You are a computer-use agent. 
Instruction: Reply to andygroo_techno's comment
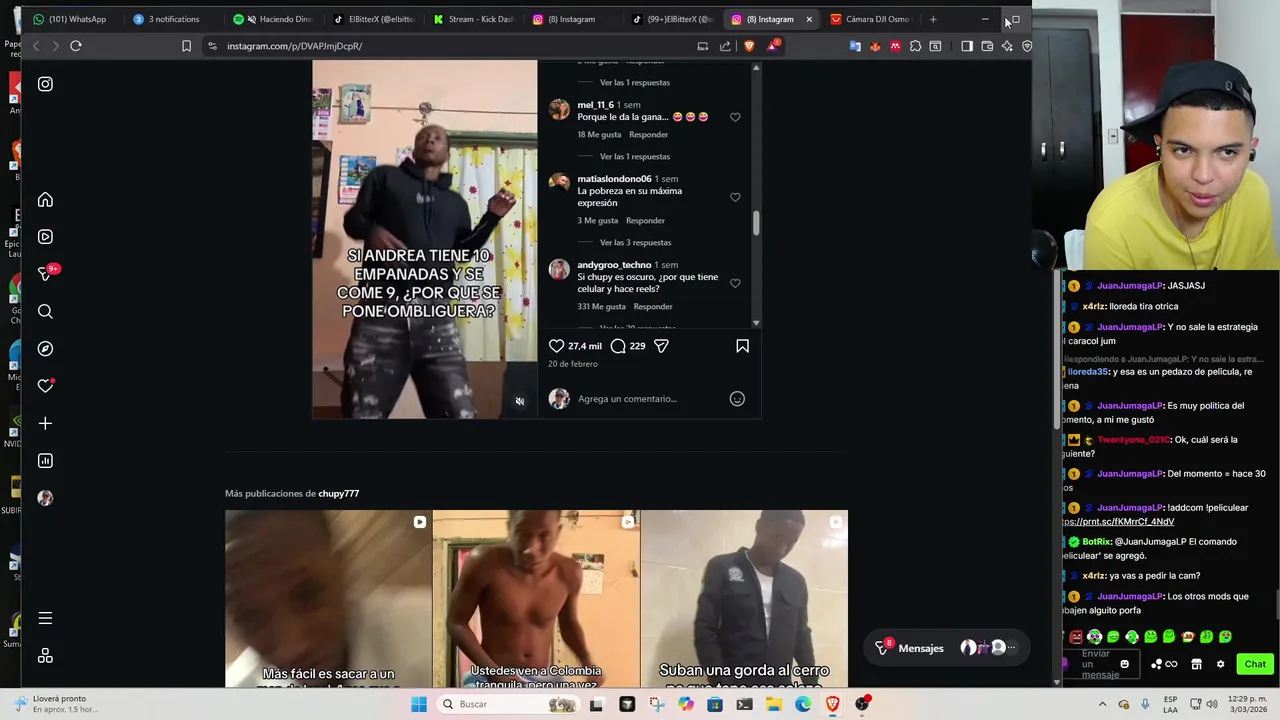[x=653, y=307]
